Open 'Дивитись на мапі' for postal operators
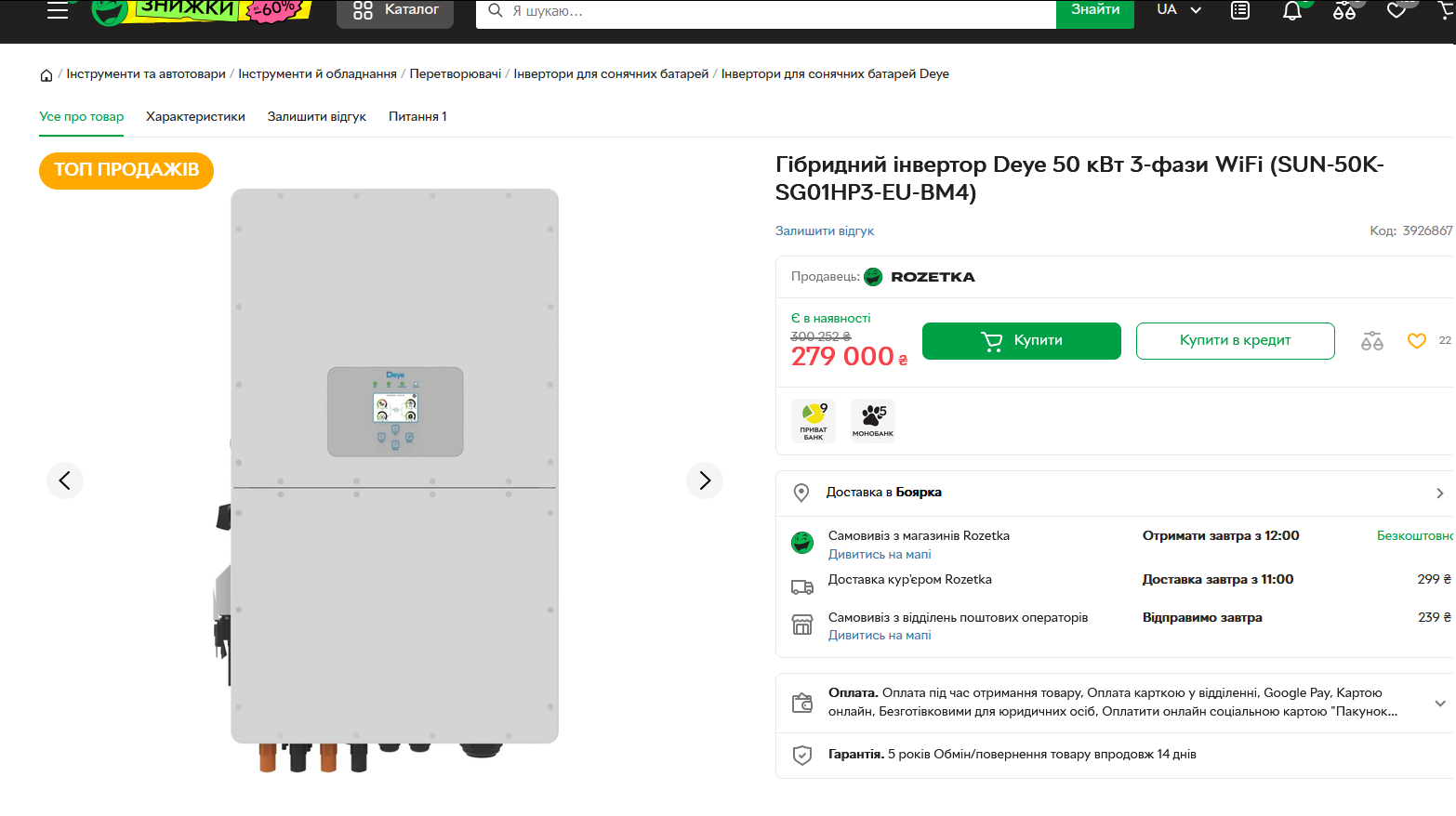1456x816 pixels. click(880, 636)
